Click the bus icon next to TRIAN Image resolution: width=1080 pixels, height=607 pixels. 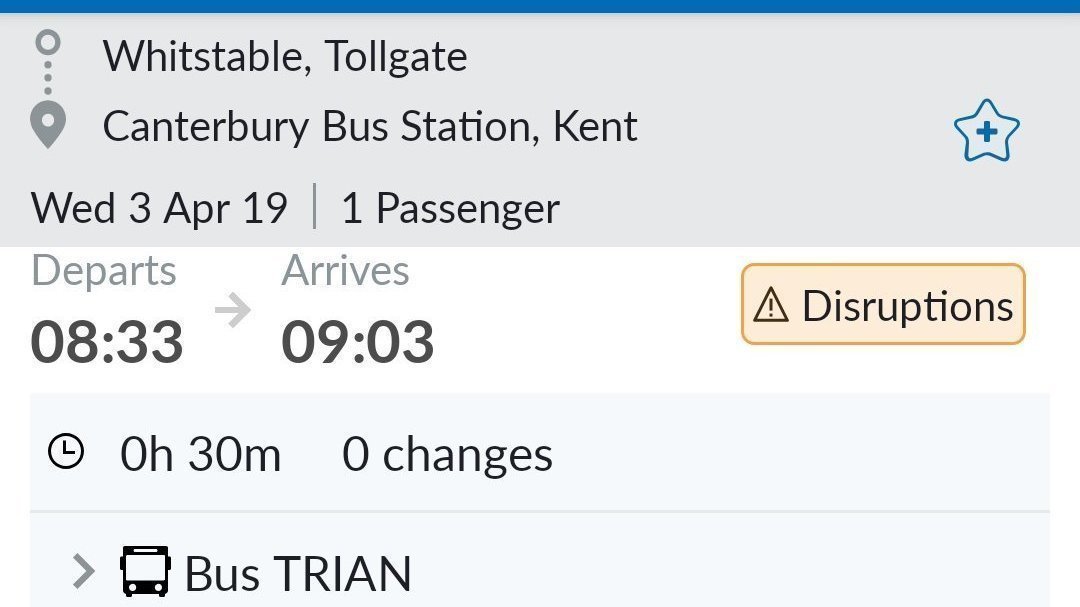tap(144, 570)
